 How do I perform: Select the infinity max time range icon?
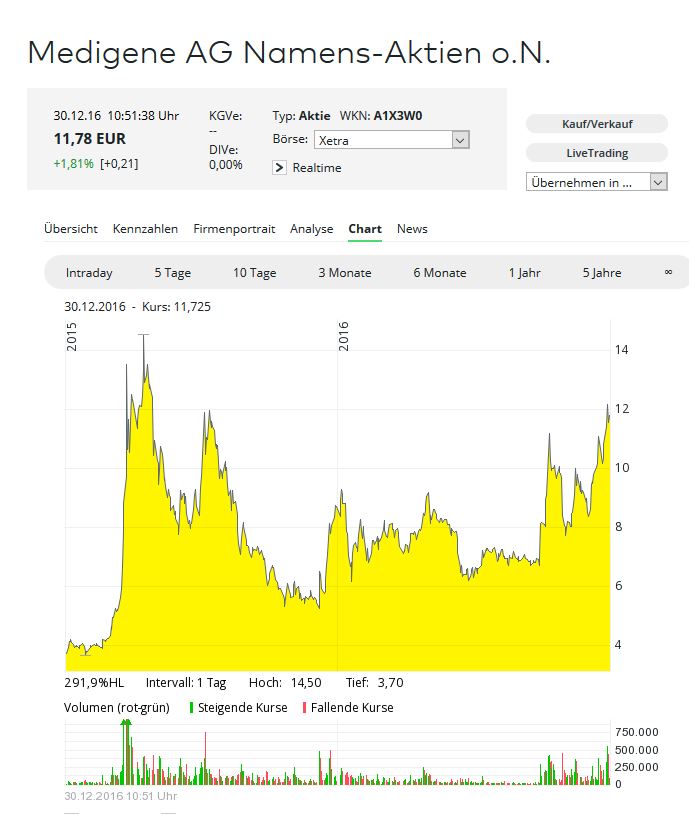tap(668, 273)
